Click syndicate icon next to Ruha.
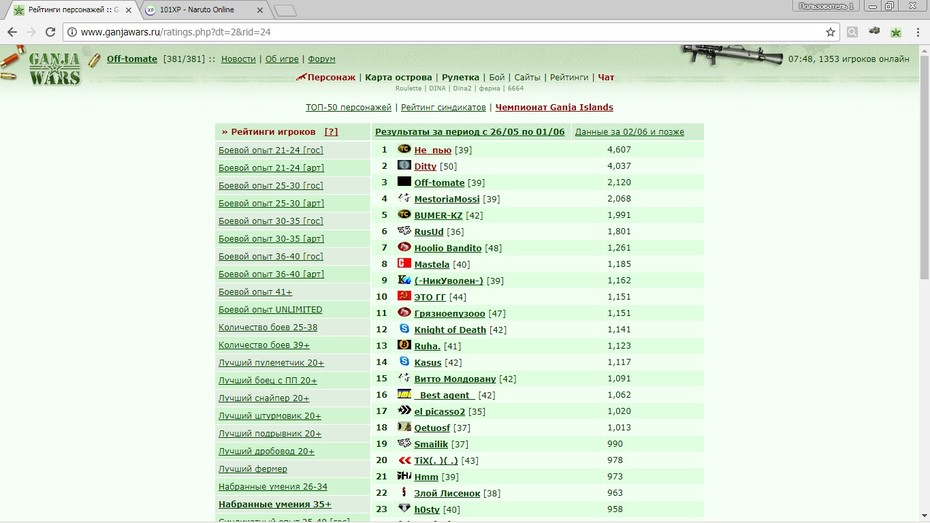930x523 pixels. (404, 345)
